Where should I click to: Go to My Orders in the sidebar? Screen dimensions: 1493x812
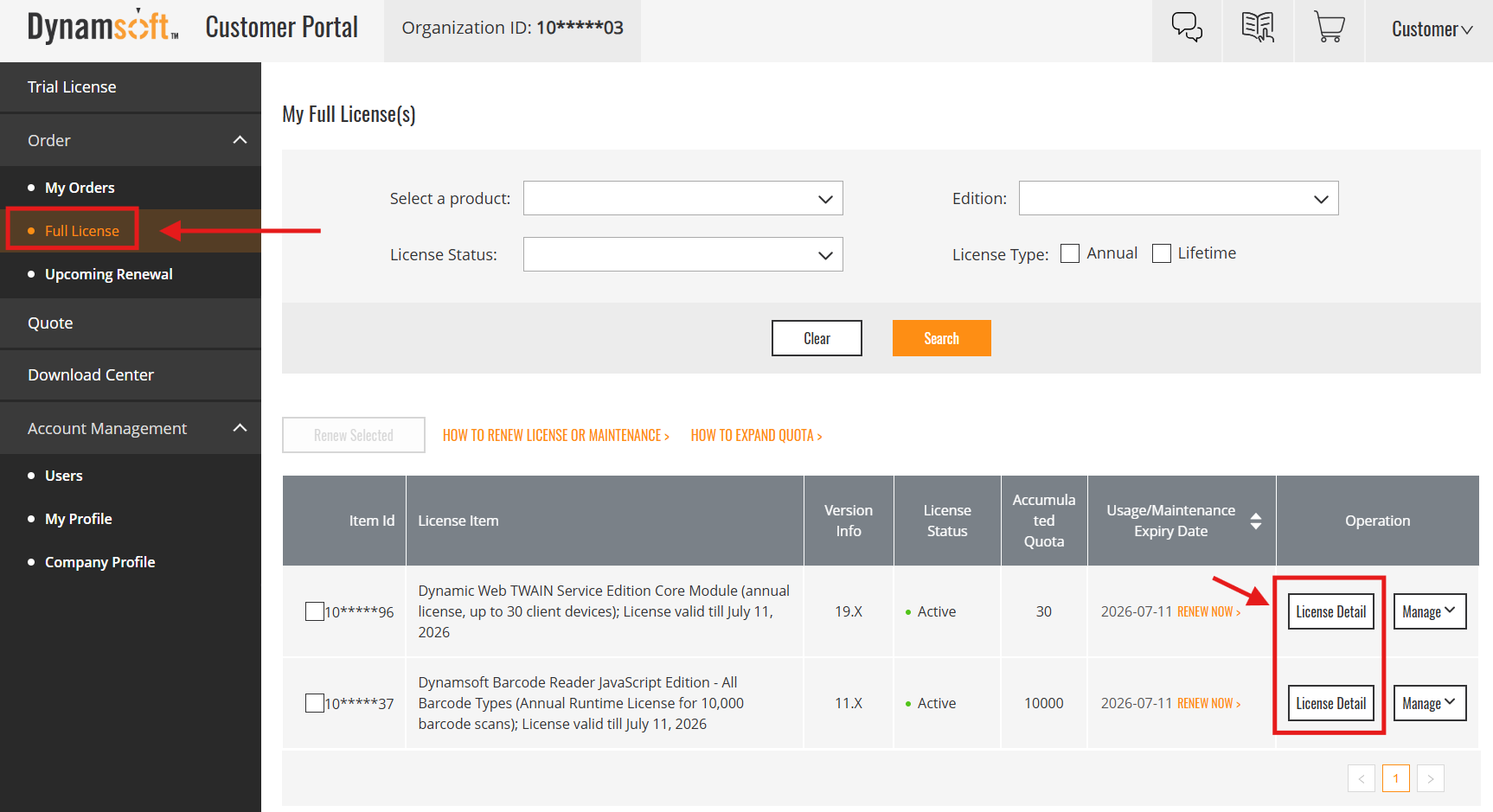pos(80,187)
